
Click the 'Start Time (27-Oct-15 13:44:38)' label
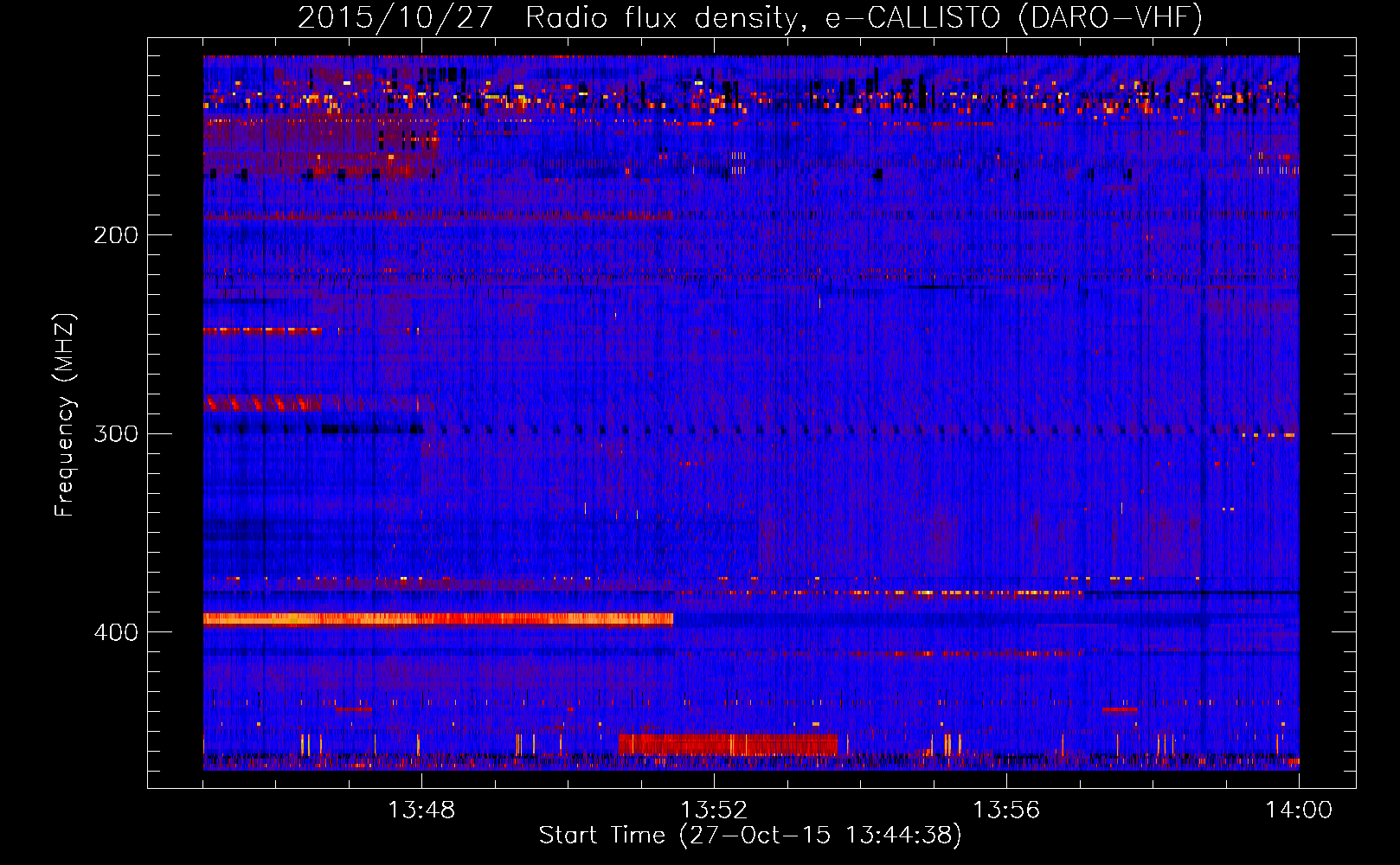click(x=750, y=836)
